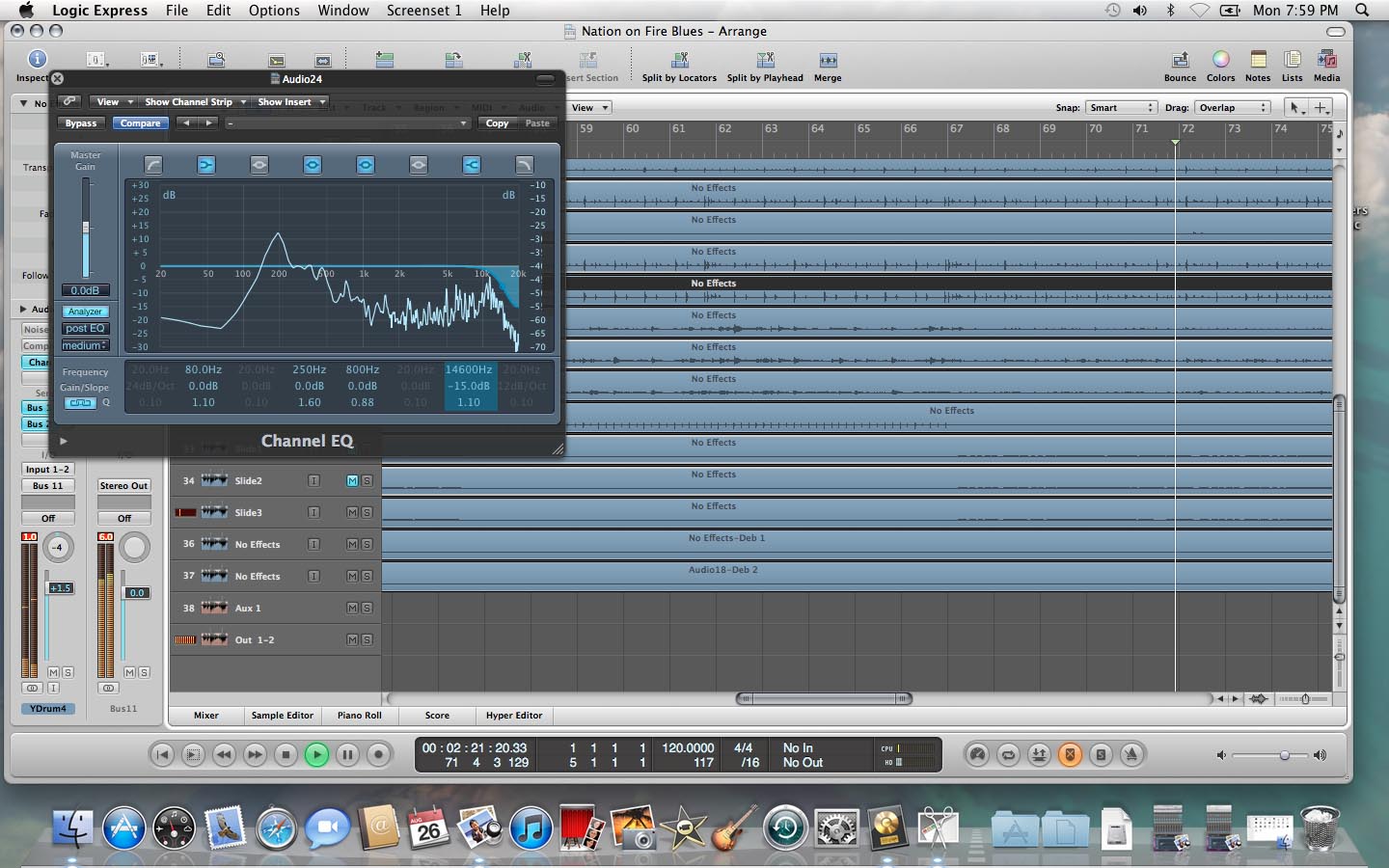The width and height of the screenshot is (1389, 868).
Task: Switch to the Piano Roll tab
Action: (359, 716)
